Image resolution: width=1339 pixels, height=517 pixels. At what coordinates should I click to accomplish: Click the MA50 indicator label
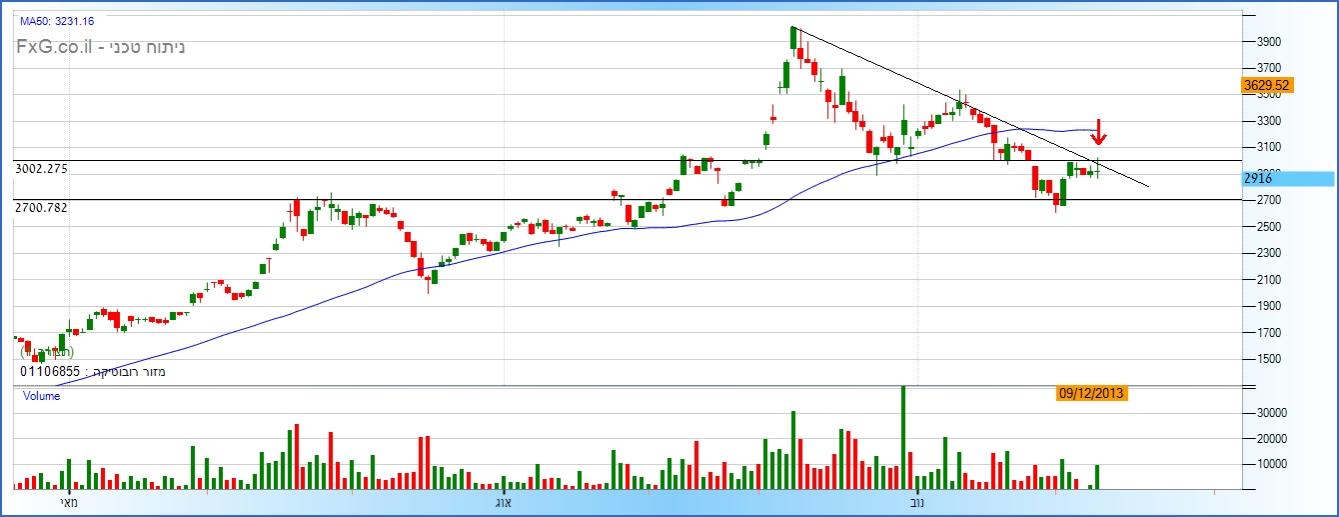(57, 21)
